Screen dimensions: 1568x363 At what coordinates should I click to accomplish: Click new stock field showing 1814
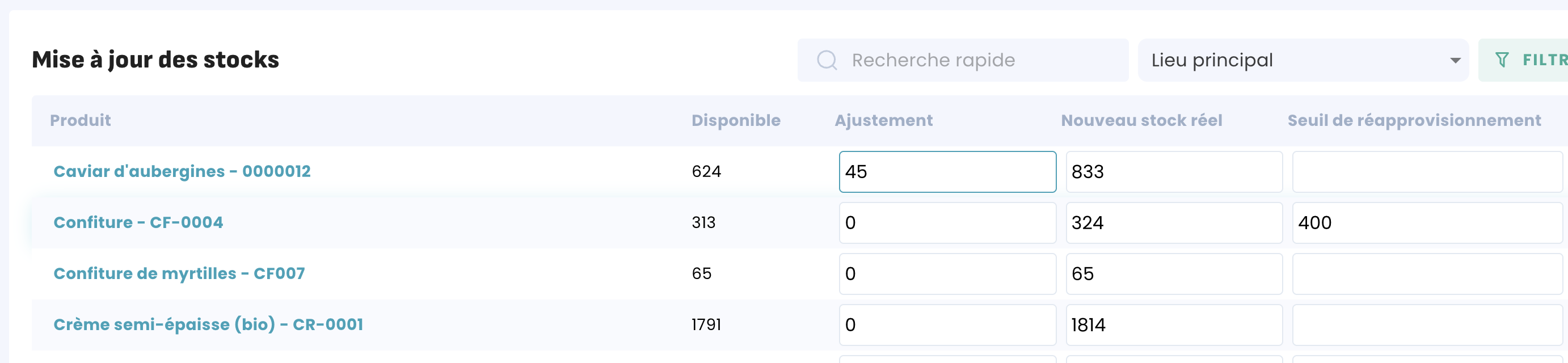(x=1174, y=324)
